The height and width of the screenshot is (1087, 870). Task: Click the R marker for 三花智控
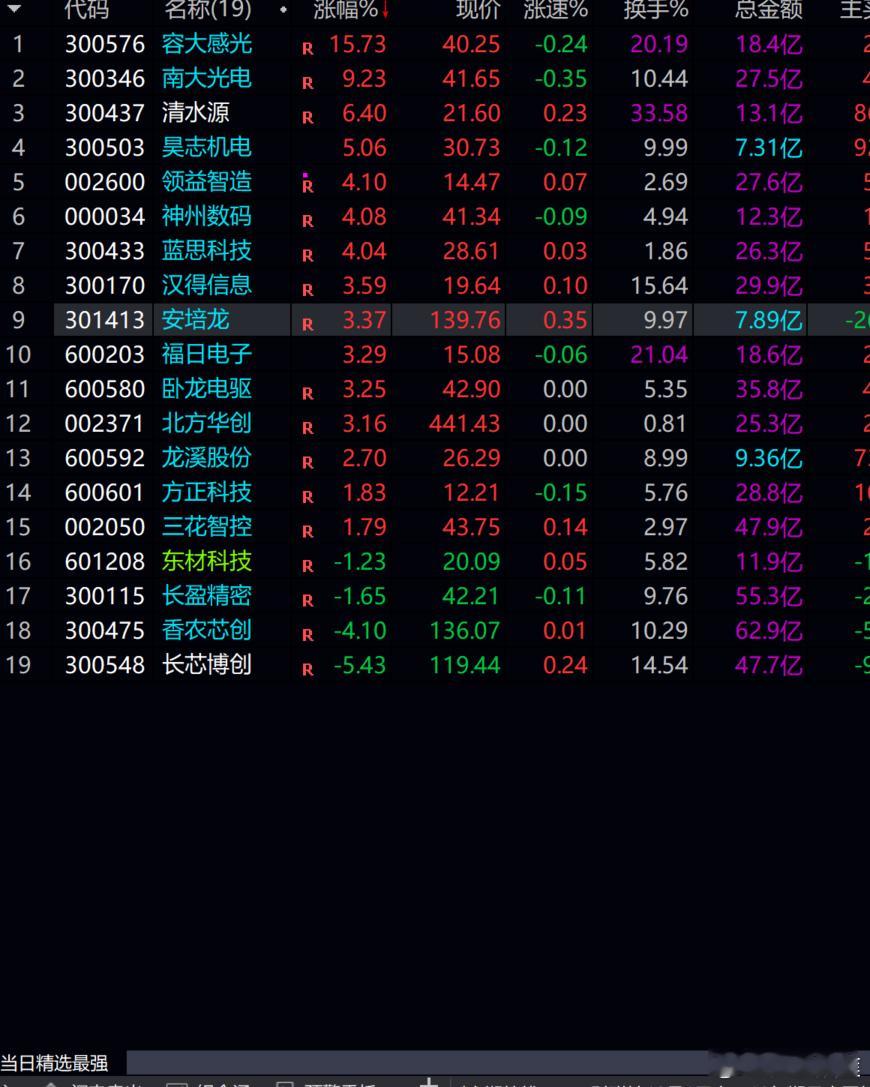click(308, 532)
